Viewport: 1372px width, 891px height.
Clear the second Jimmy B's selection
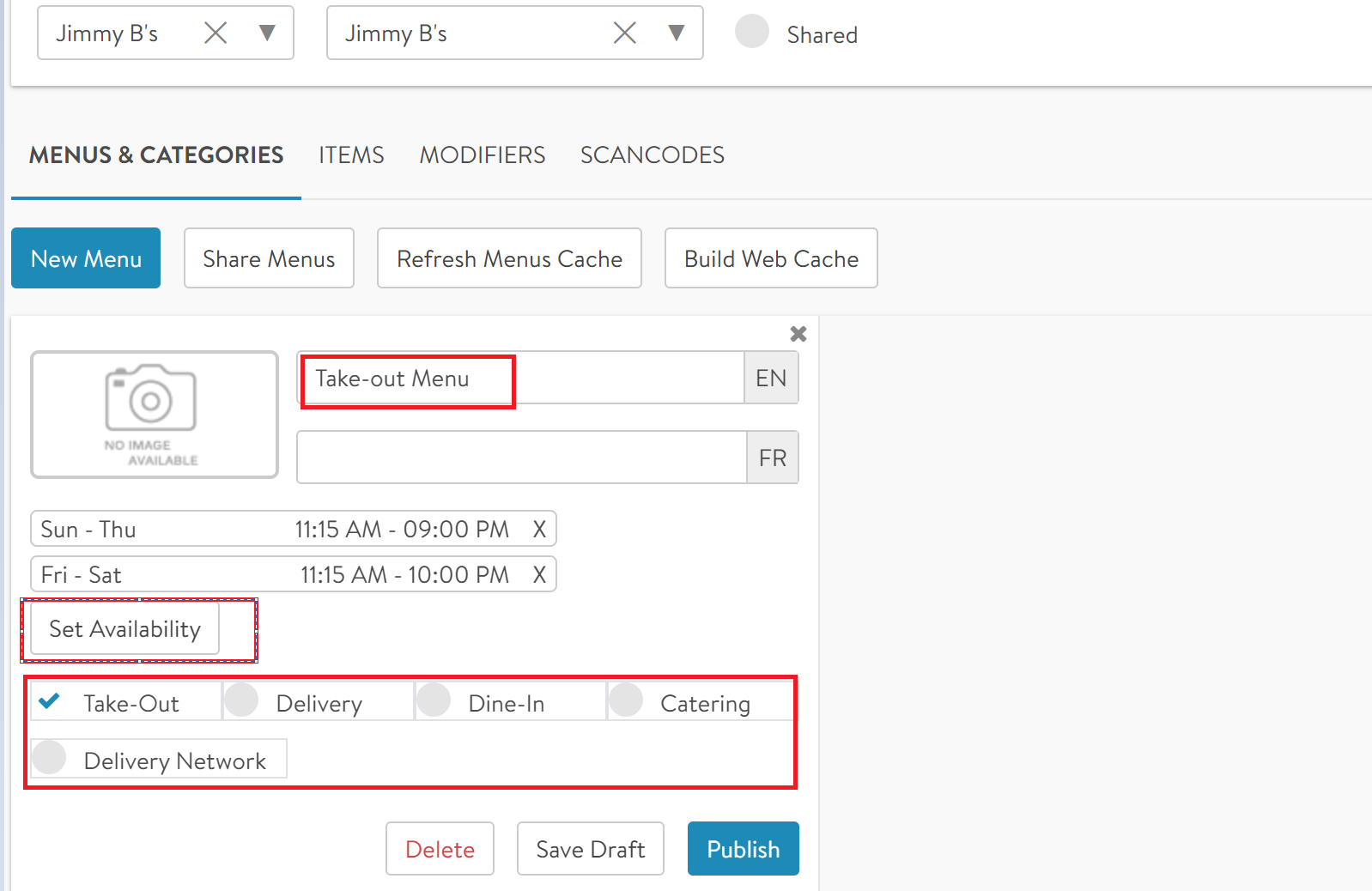click(x=625, y=33)
